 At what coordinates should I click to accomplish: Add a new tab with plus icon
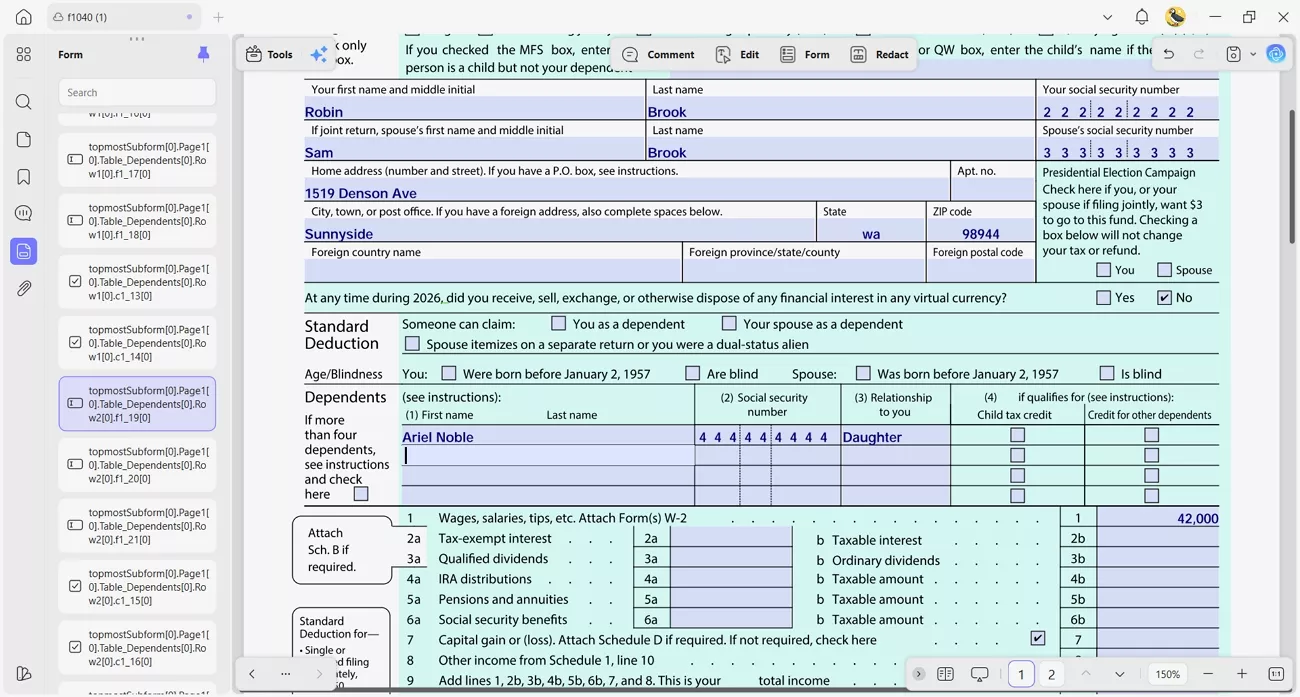[218, 17]
